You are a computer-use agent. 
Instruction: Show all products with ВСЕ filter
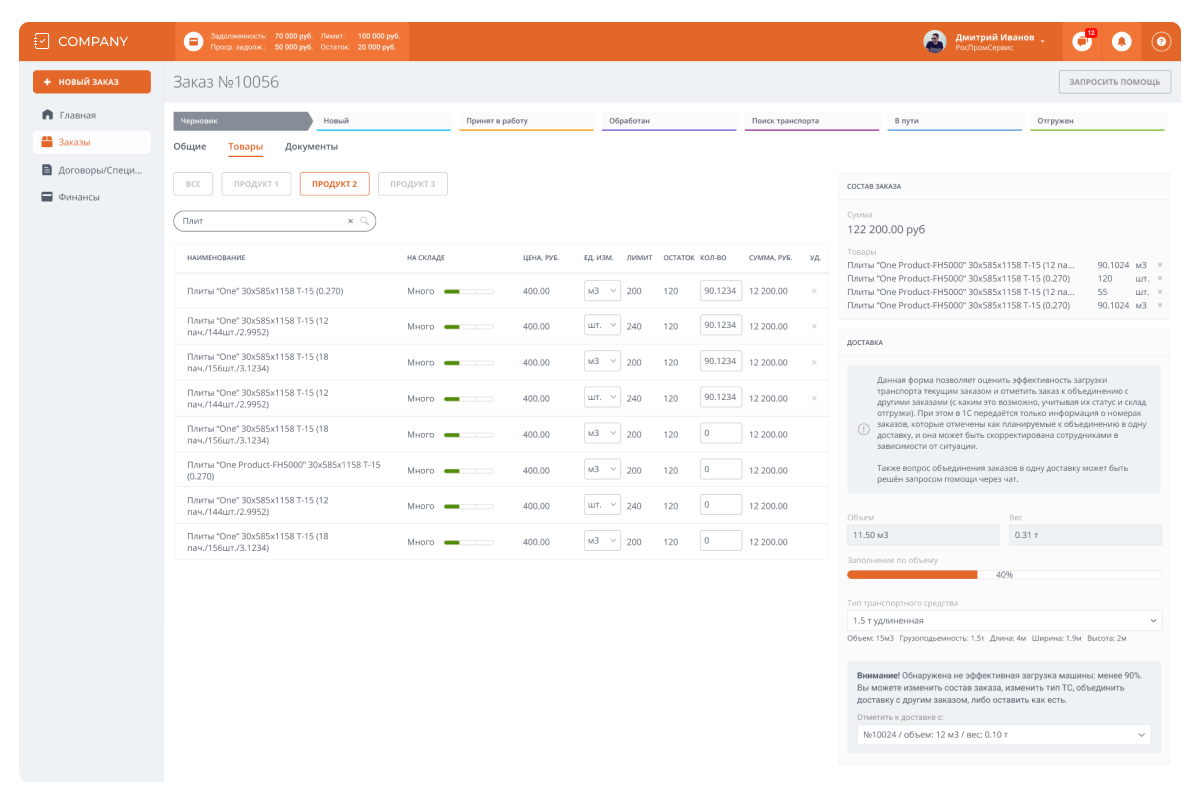tap(193, 184)
